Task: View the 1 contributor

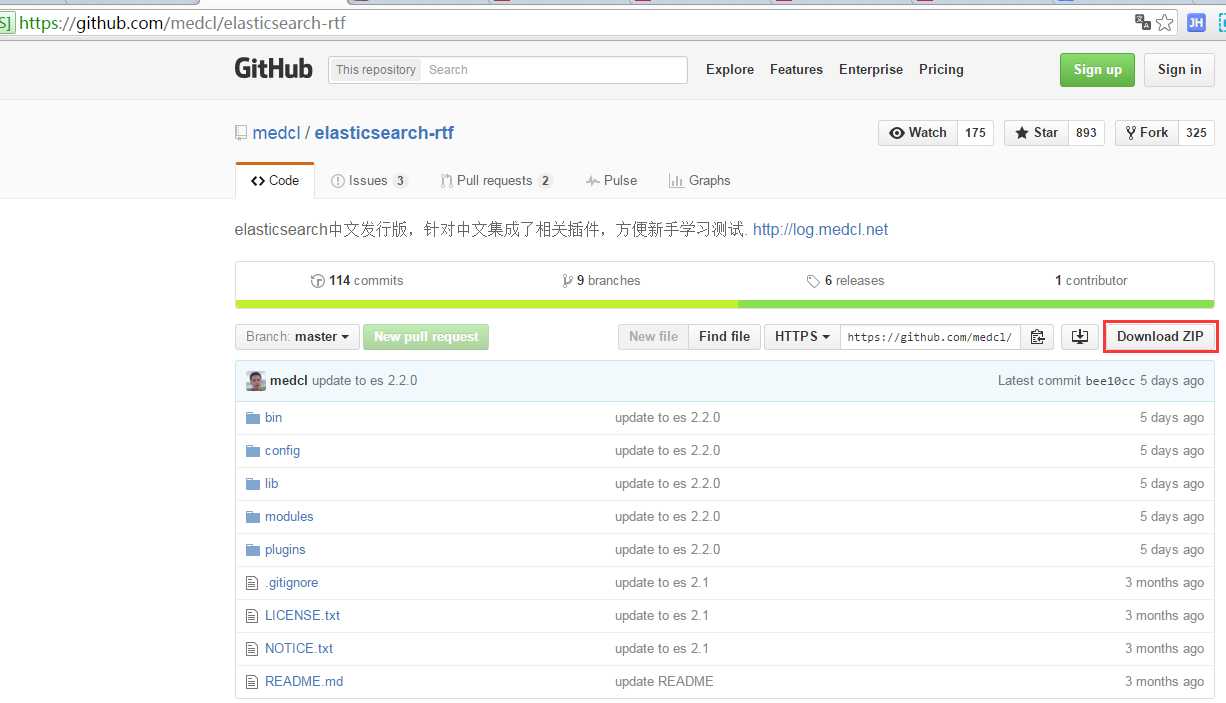Action: click(x=1091, y=281)
